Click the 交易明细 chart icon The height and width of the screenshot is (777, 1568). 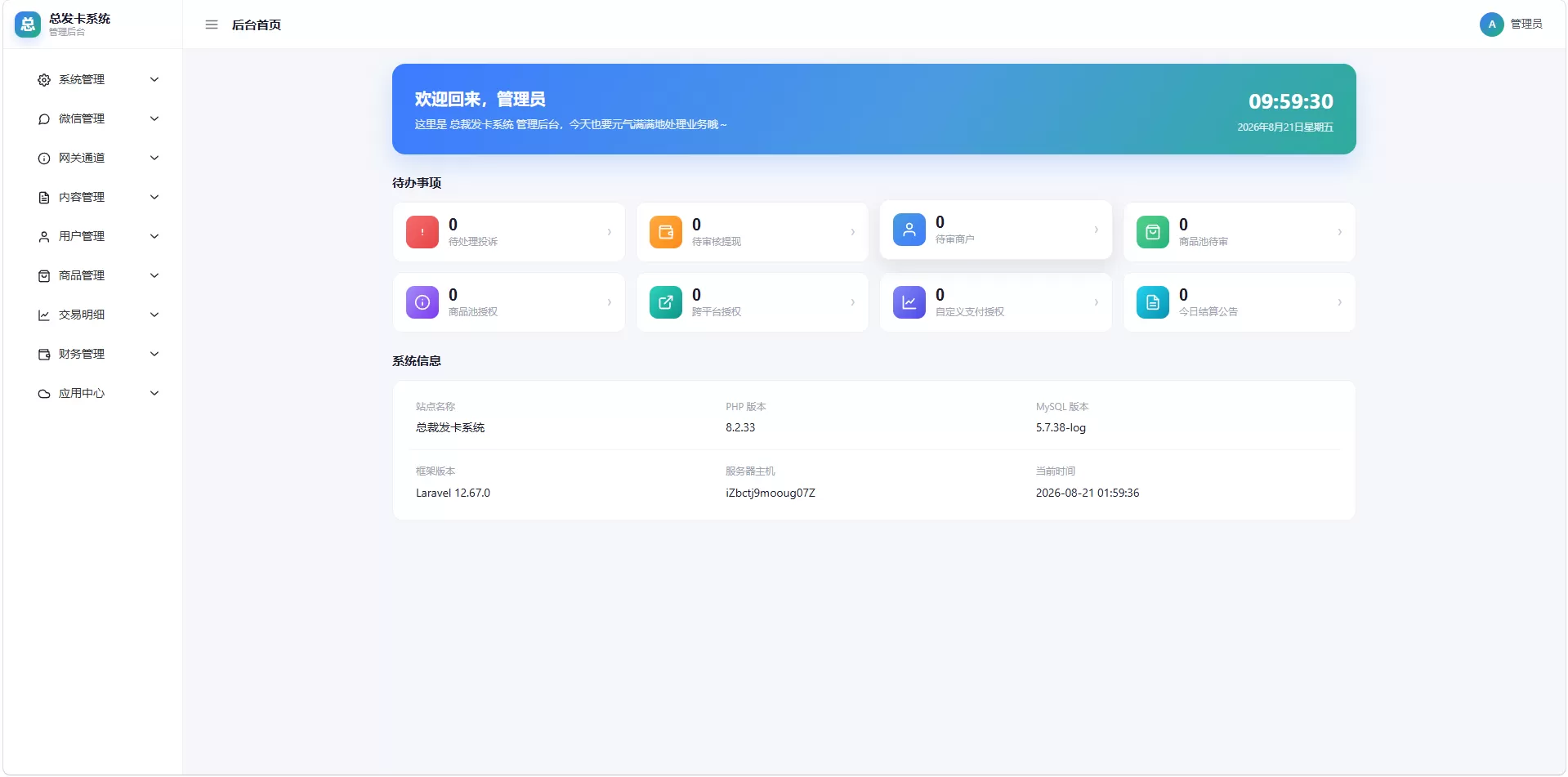44,315
